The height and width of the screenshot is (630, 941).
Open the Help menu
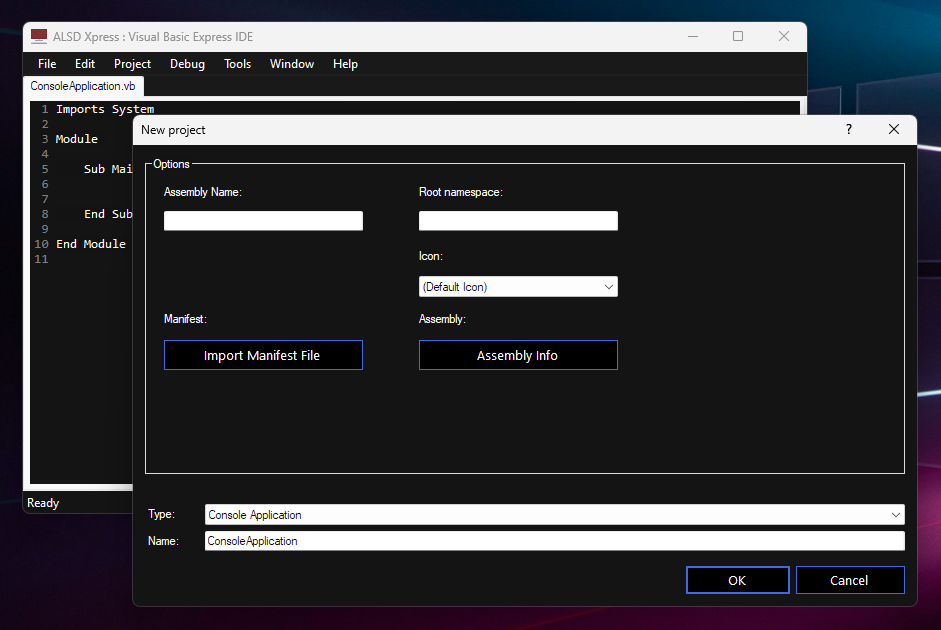(x=345, y=64)
